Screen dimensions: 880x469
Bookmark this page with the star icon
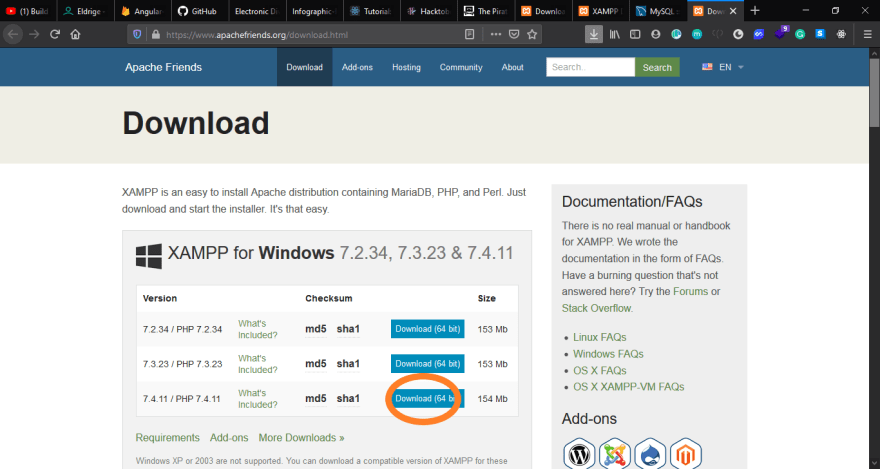point(532,34)
